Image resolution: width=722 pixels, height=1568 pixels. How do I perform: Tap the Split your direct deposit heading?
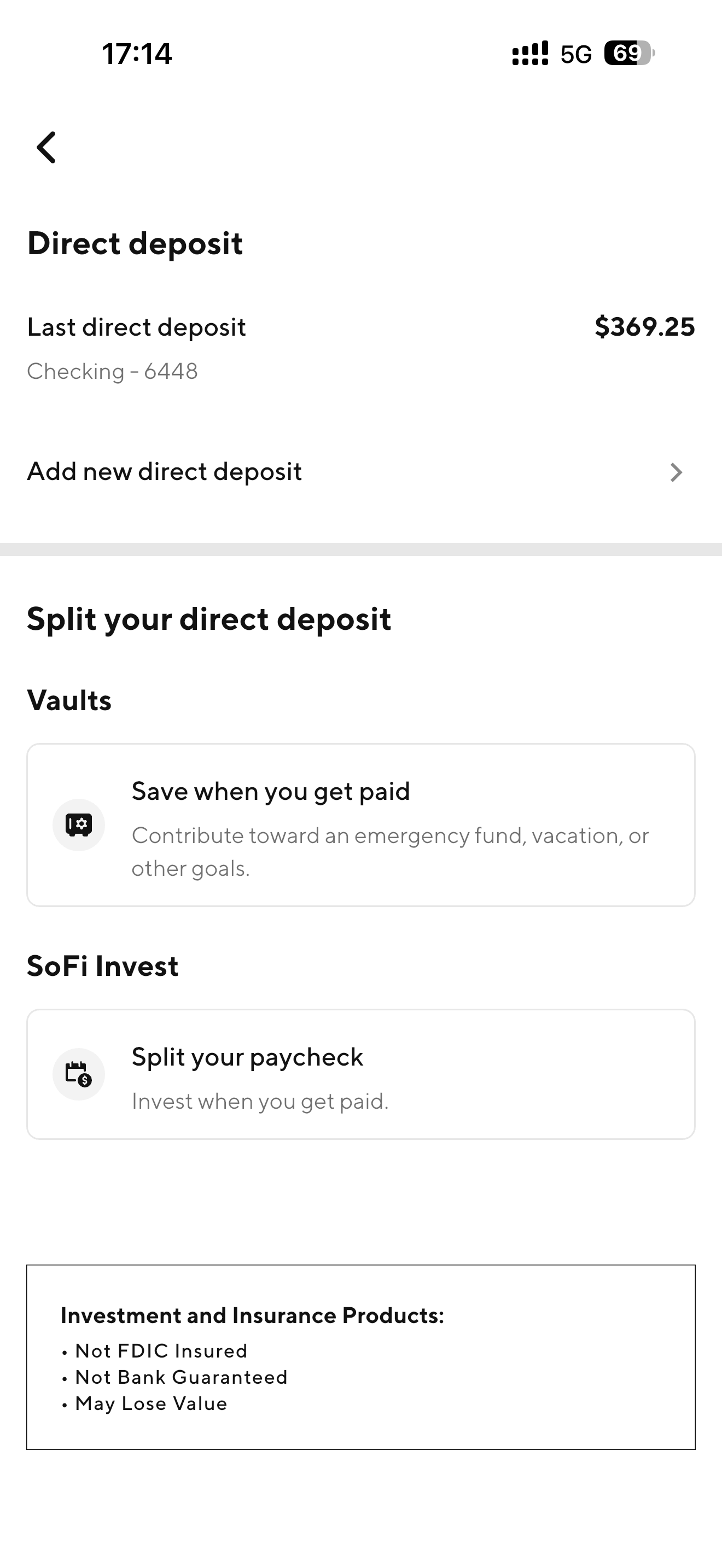(209, 619)
